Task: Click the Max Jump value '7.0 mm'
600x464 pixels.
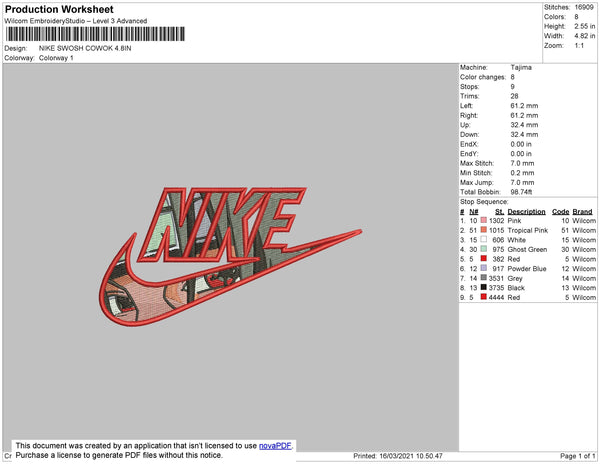Action: [x=522, y=182]
